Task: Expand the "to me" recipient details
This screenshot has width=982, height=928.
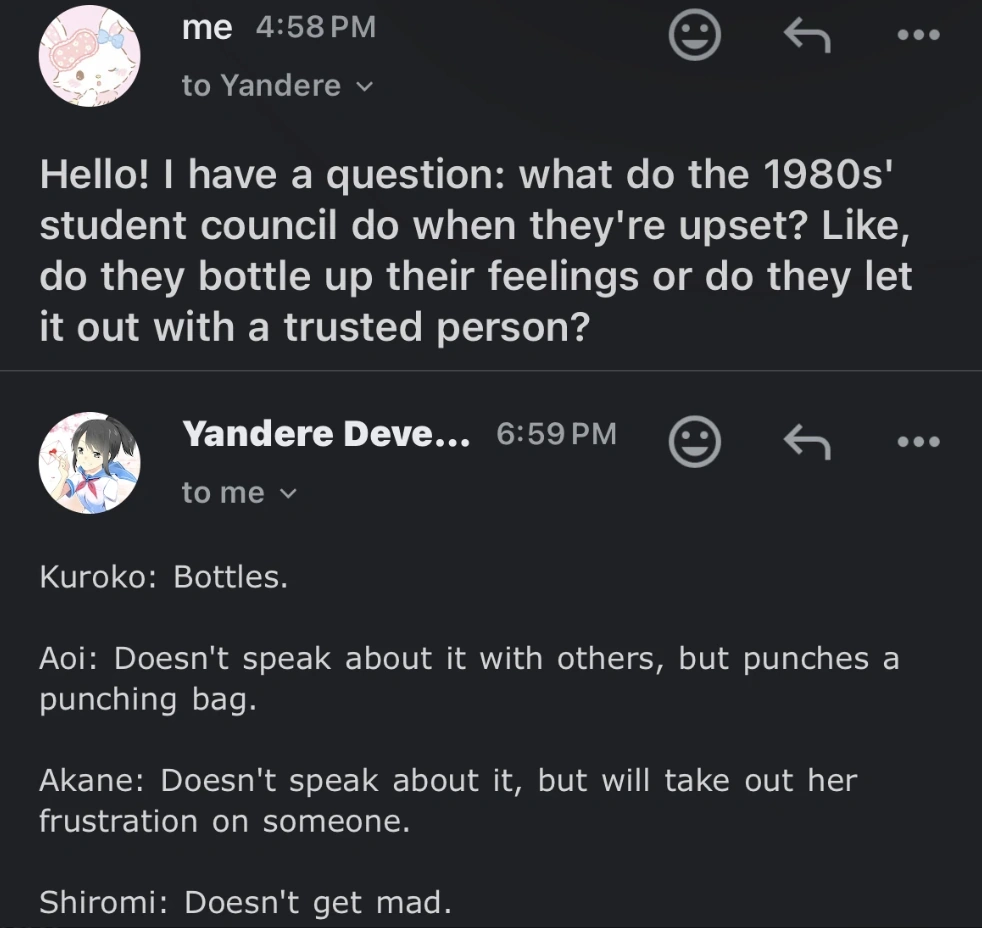Action: [240, 493]
